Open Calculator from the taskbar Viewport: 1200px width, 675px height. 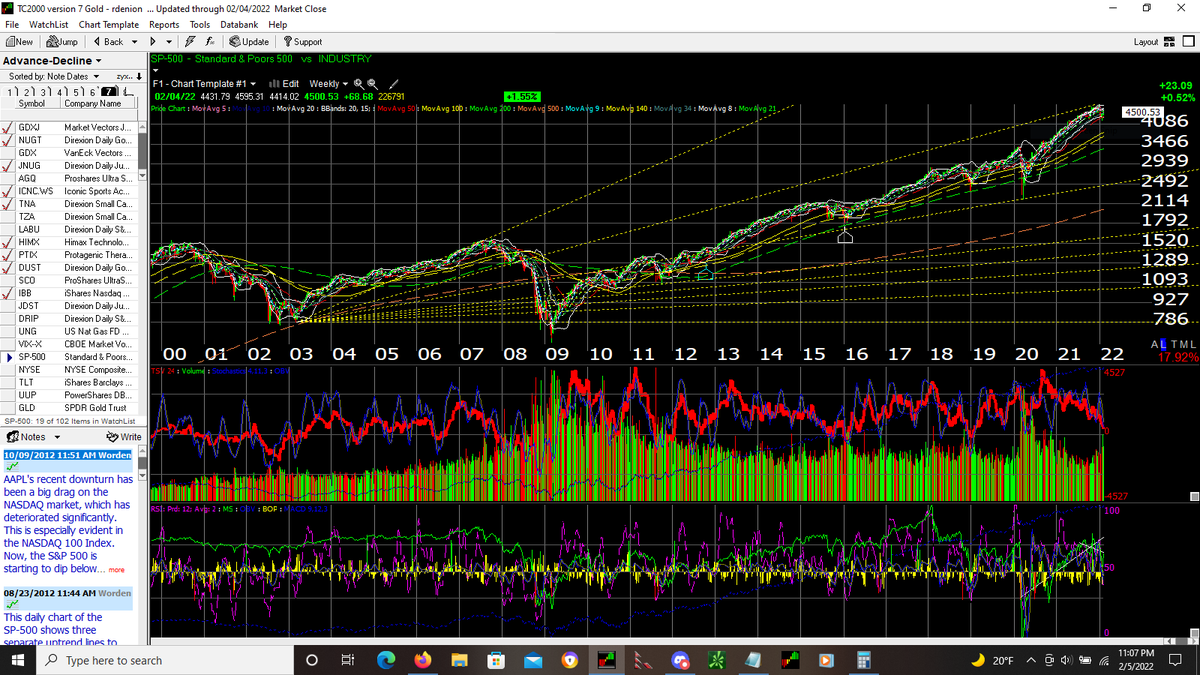[863, 660]
